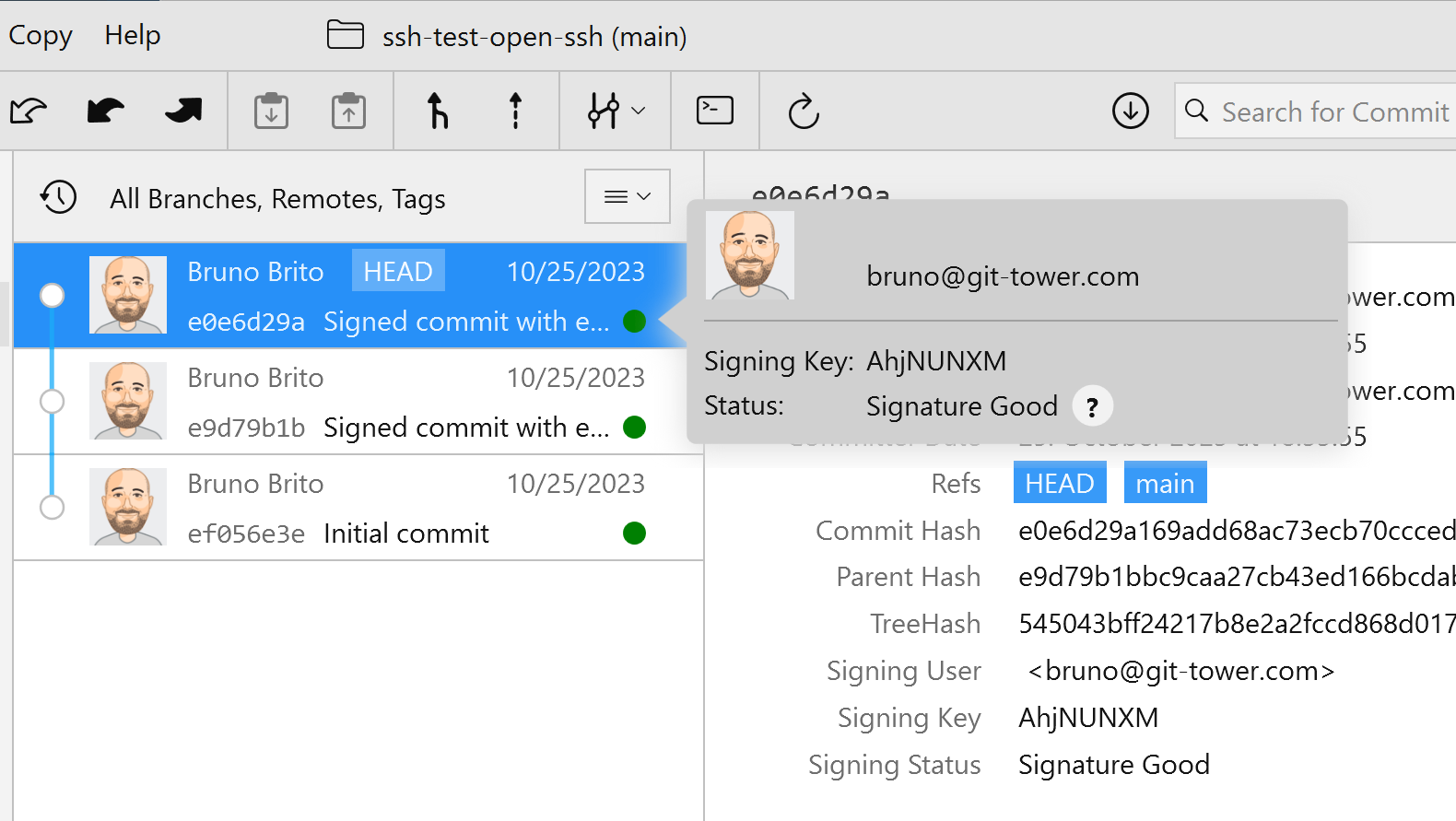Click the green status dot on Initial commit

634,534
